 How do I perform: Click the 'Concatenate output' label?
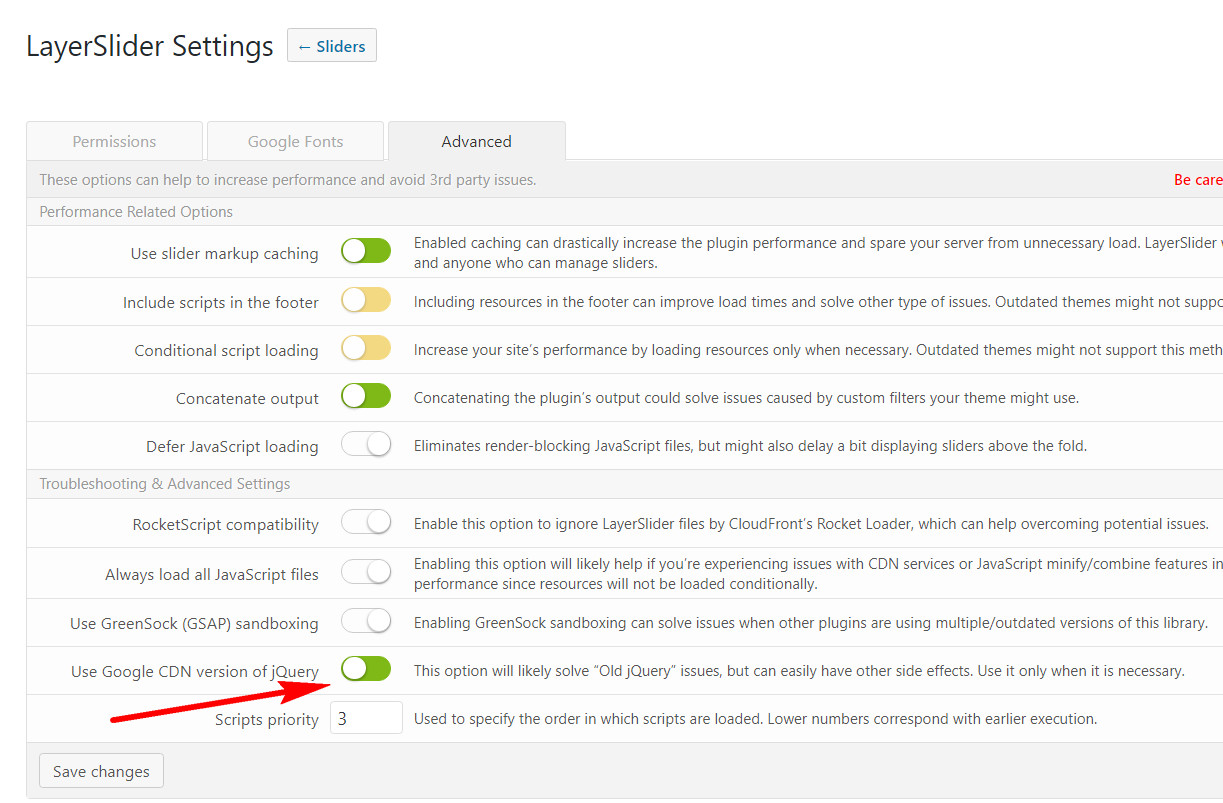pos(247,398)
